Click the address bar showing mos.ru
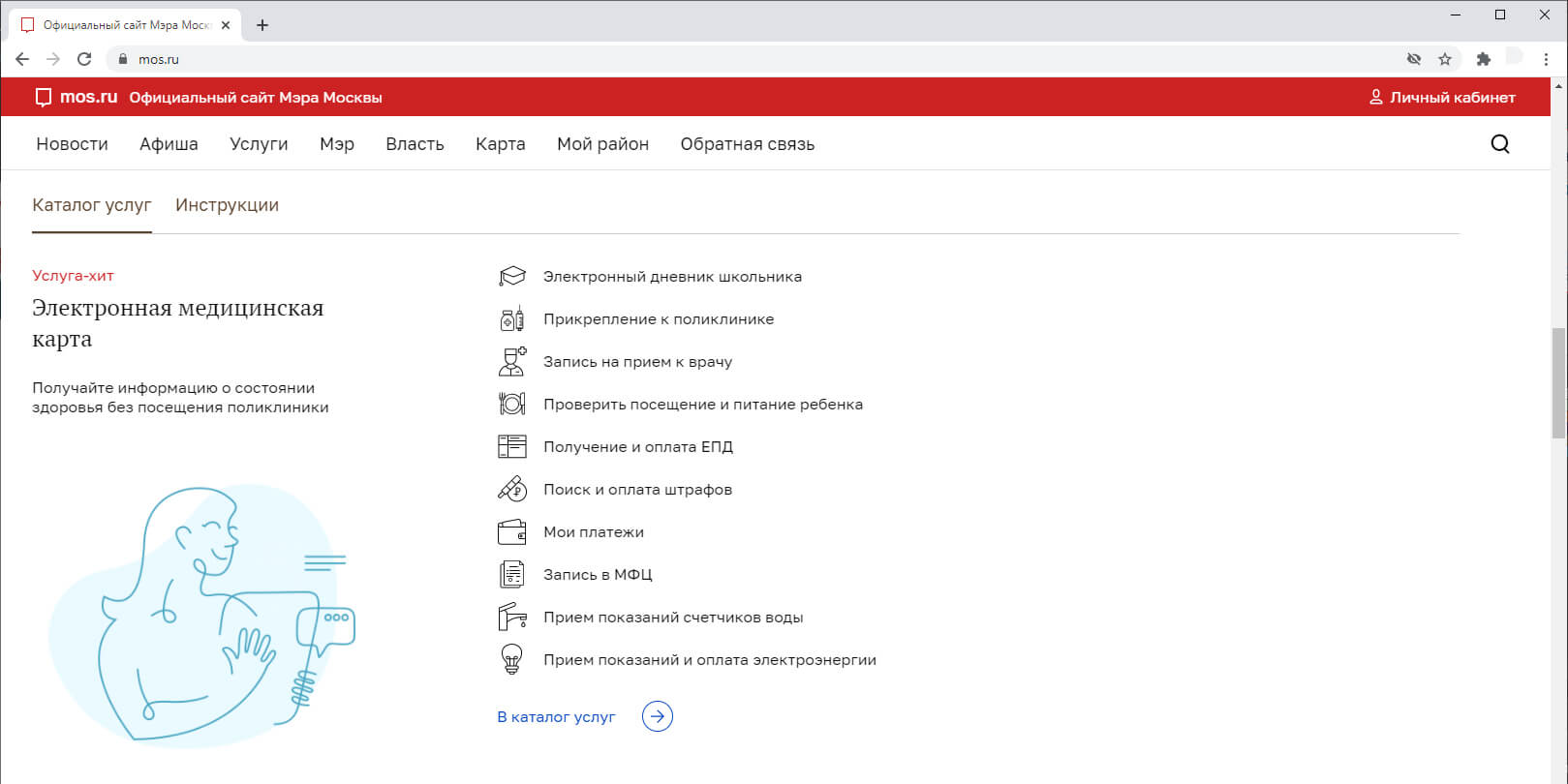The height and width of the screenshot is (784, 1568). (x=678, y=59)
